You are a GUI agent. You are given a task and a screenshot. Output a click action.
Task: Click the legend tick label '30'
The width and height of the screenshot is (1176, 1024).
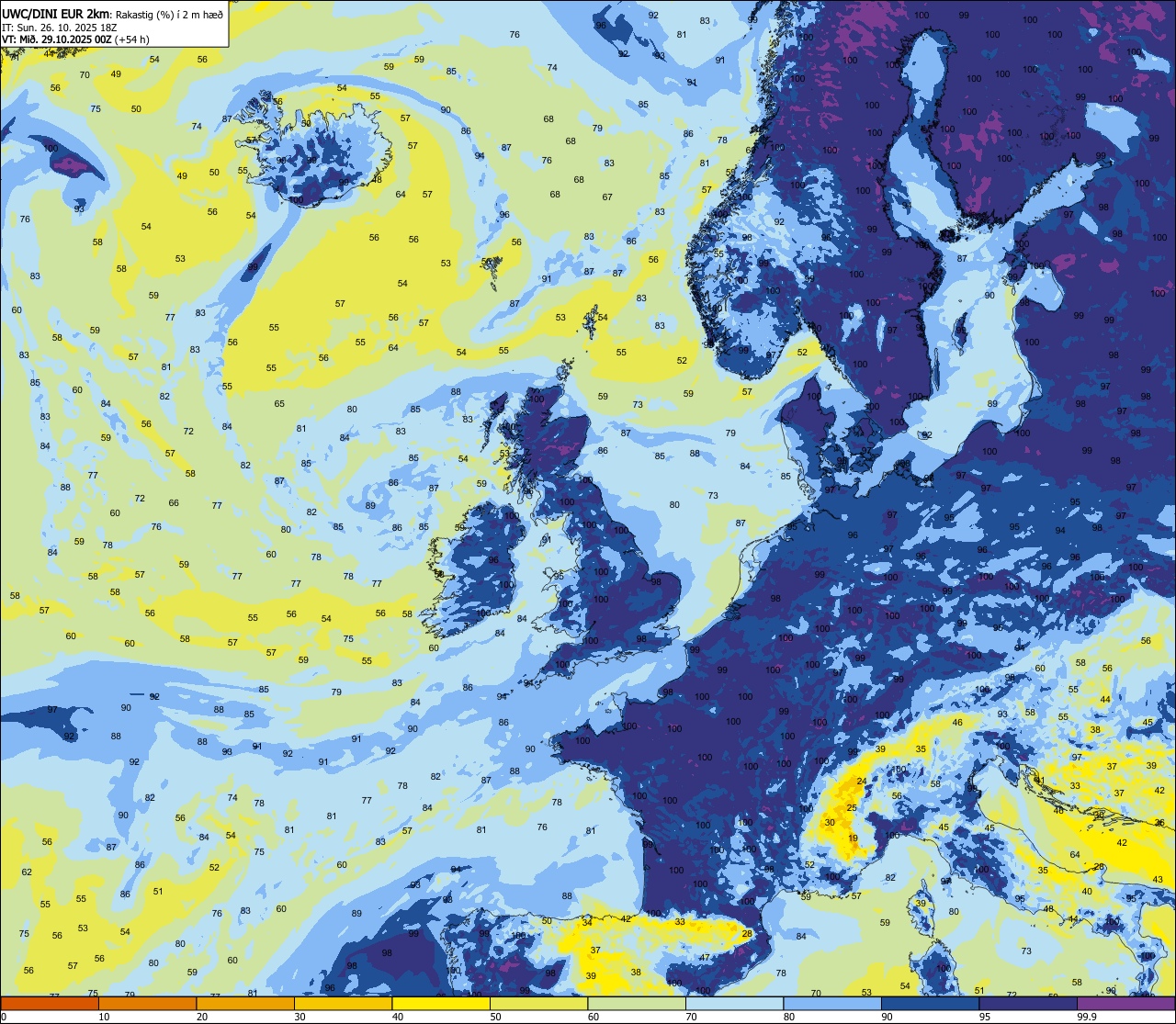(300, 1017)
